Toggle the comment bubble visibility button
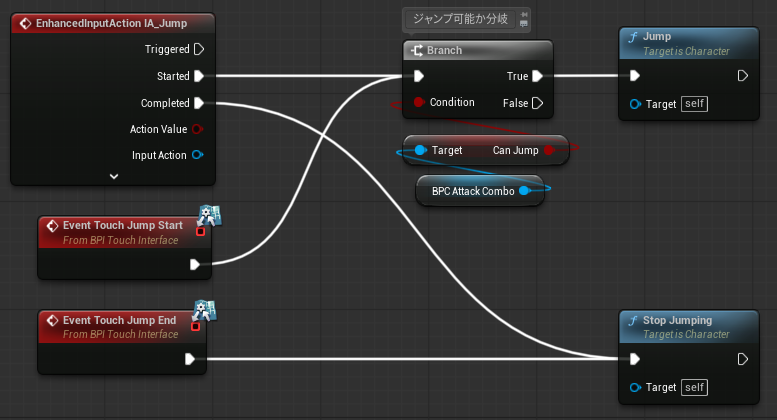The height and width of the screenshot is (420, 777). coord(524,23)
